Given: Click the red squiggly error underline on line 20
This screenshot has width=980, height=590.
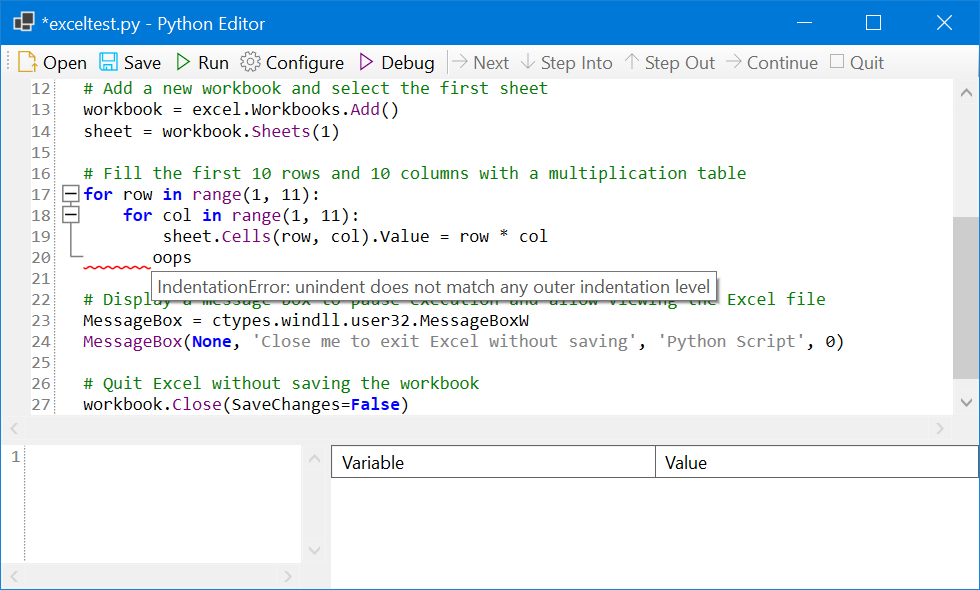Looking at the screenshot, I should click(117, 268).
